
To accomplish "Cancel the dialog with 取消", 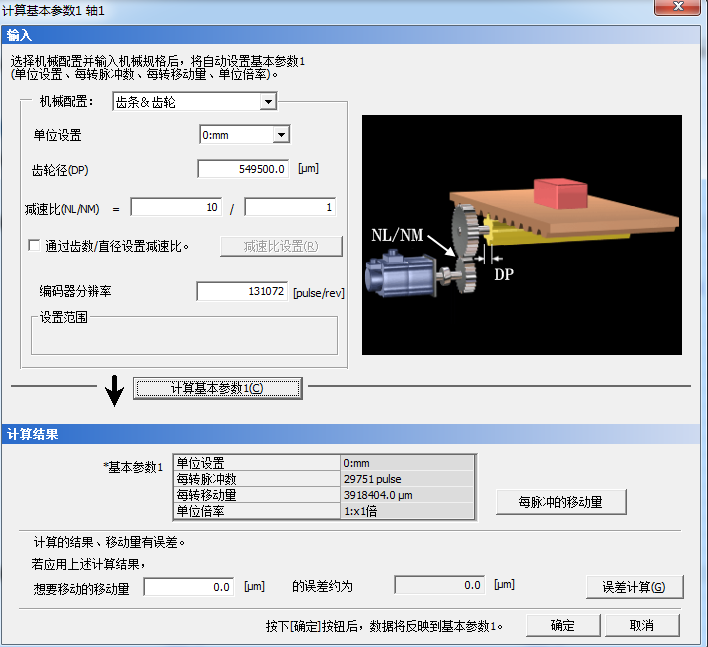I will tap(641, 626).
